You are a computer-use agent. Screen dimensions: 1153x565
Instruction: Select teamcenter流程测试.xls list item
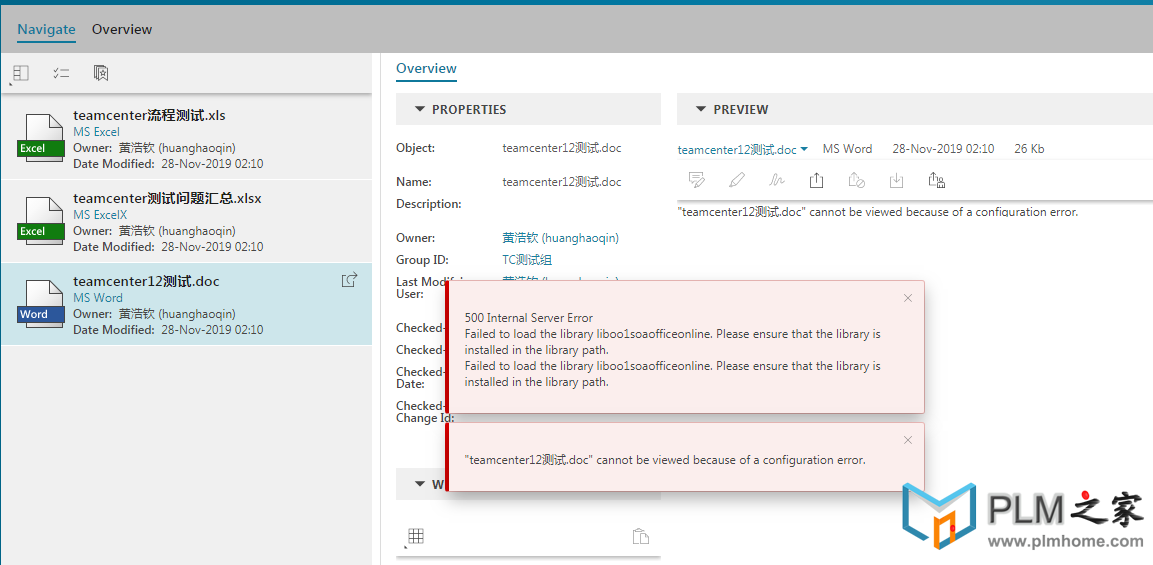click(186, 138)
